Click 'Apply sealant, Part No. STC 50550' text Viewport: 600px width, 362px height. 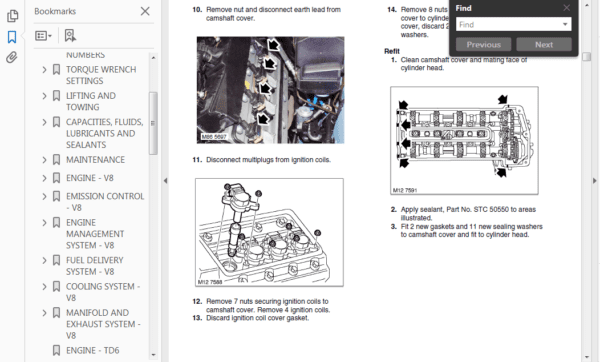pyautogui.click(x=468, y=214)
